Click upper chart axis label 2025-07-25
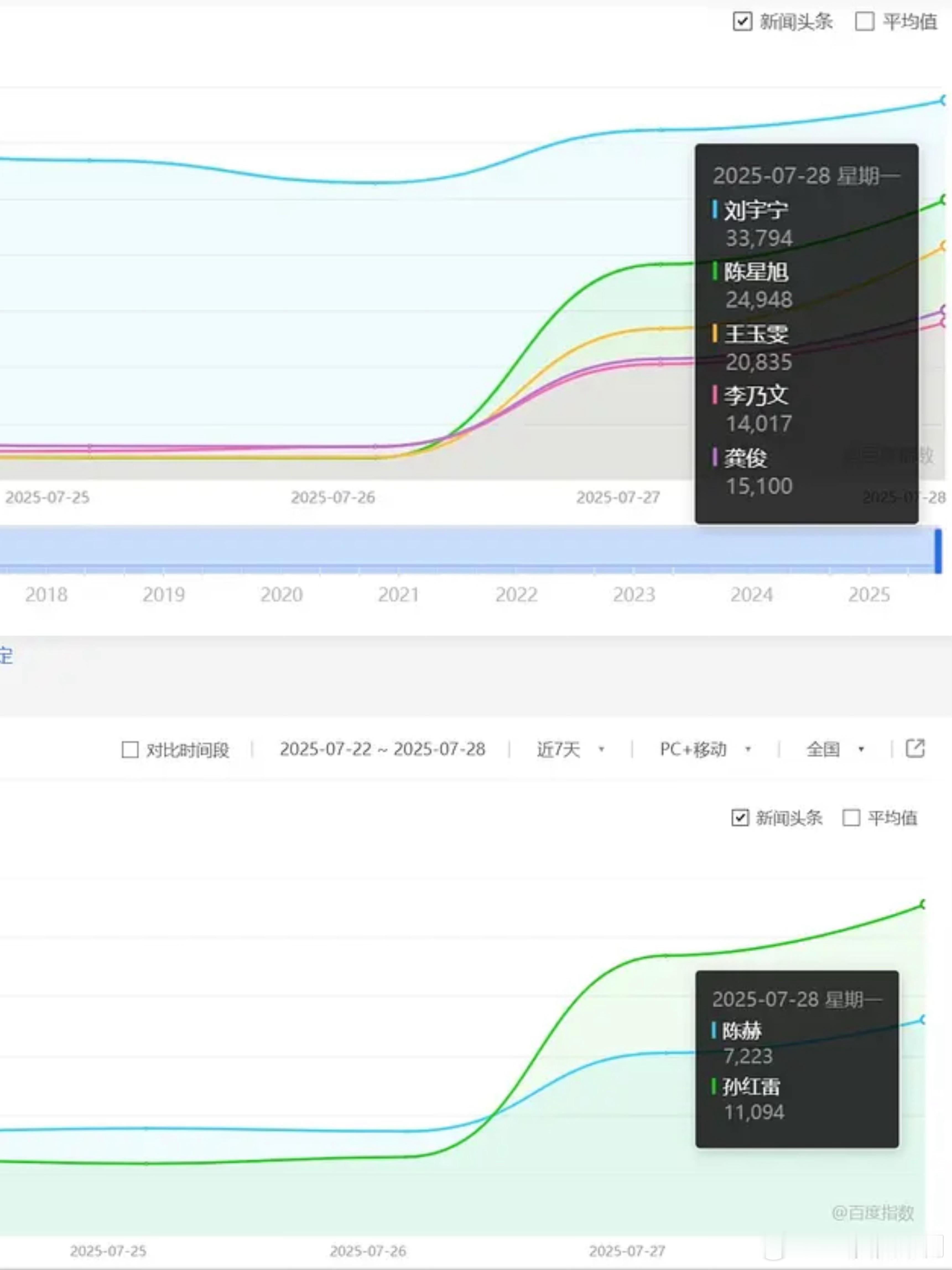 point(48,498)
